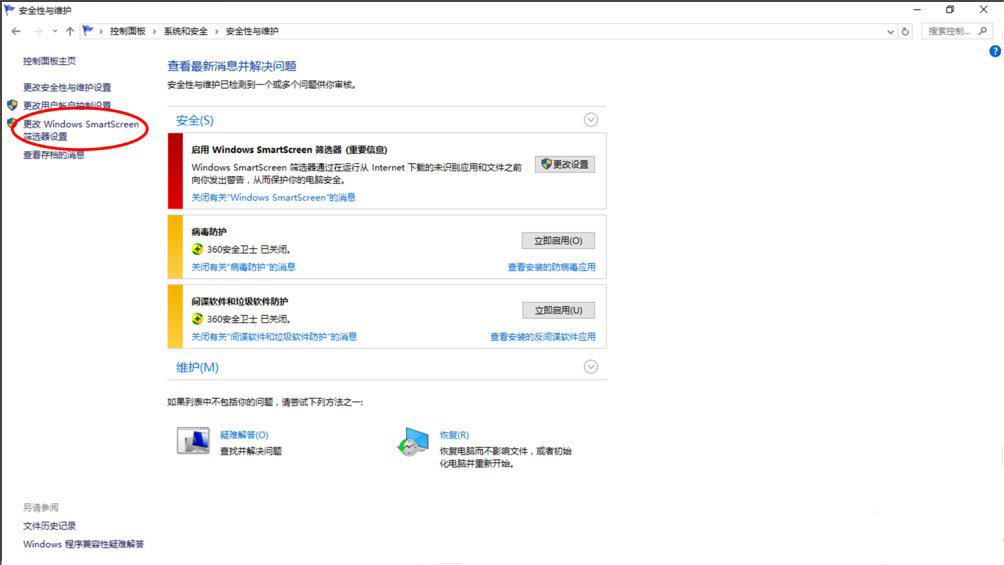The image size is (1004, 565).
Task: Click 360 icon under 间谍软件和垃圾软件防护
Action: (197, 318)
